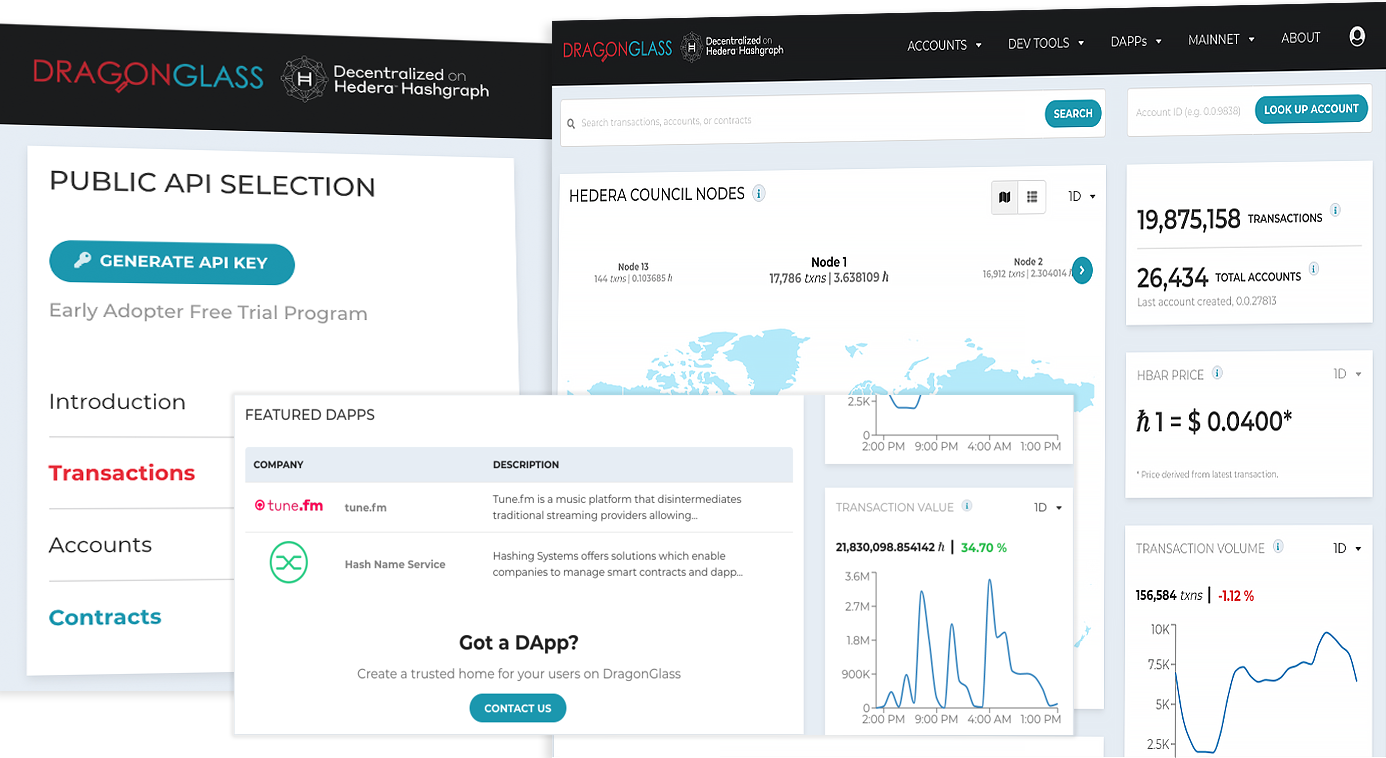This screenshot has width=1386, height=758.
Task: Open info icon beside Transactions count
Action: coord(1335,211)
